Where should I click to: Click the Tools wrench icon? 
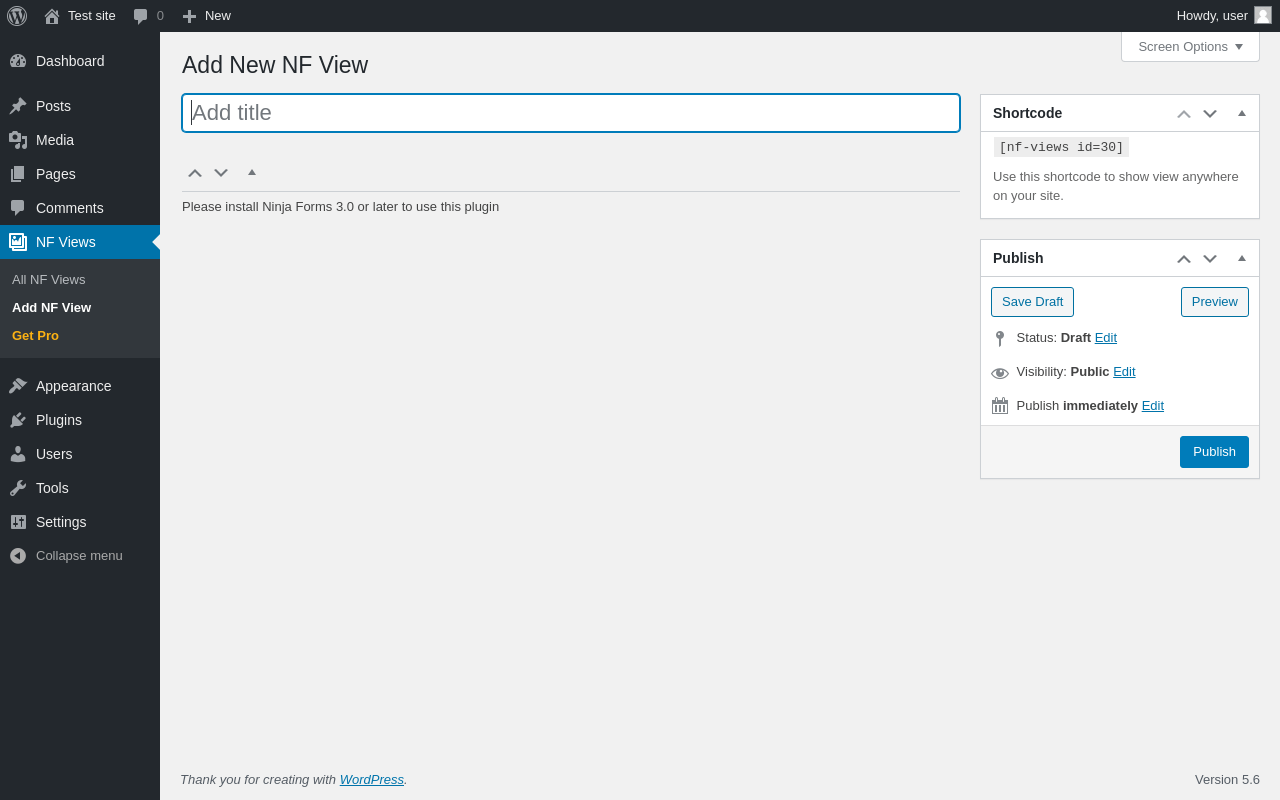18,488
